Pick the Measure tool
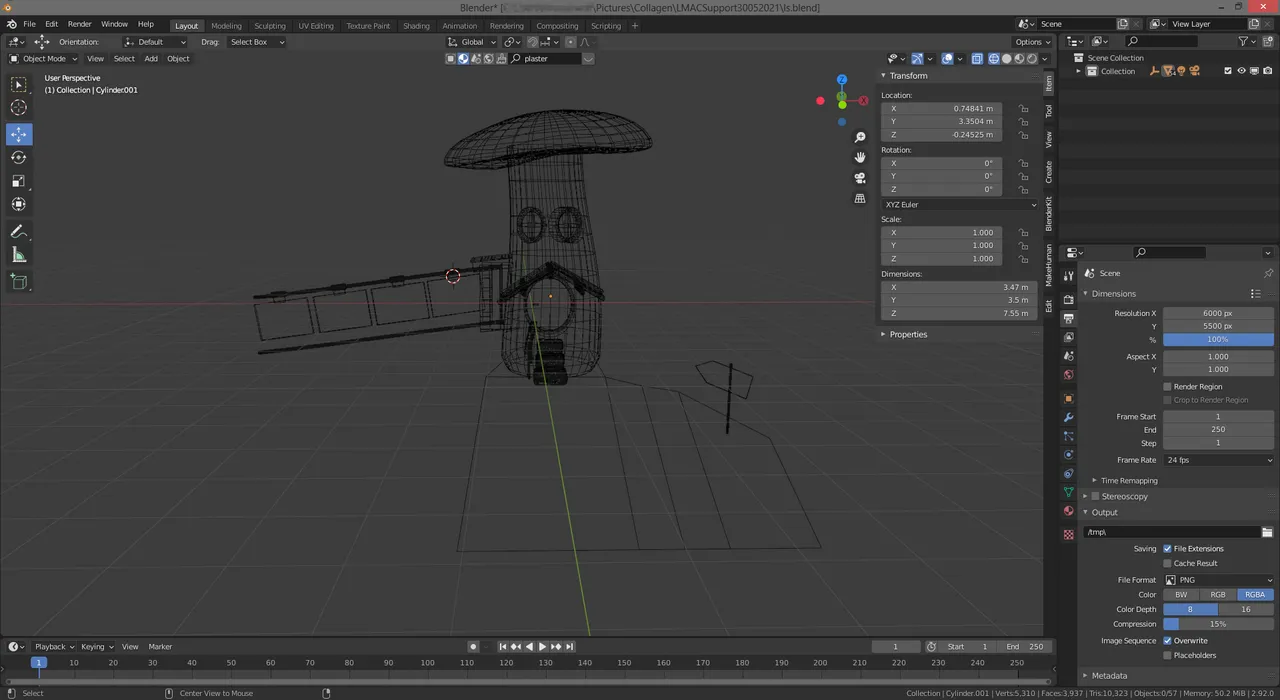1280x700 pixels. (19, 255)
